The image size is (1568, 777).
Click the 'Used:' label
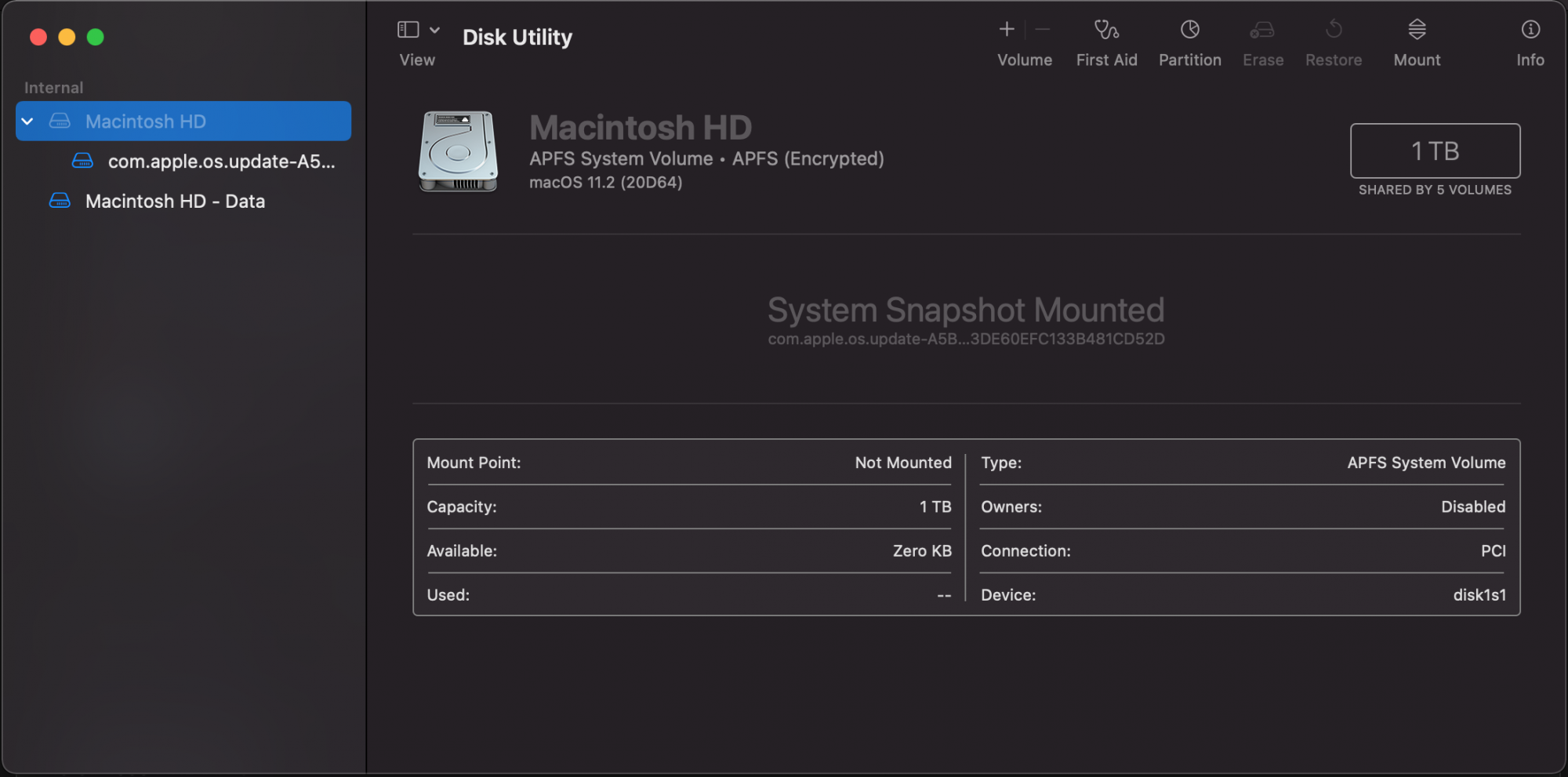click(x=448, y=595)
